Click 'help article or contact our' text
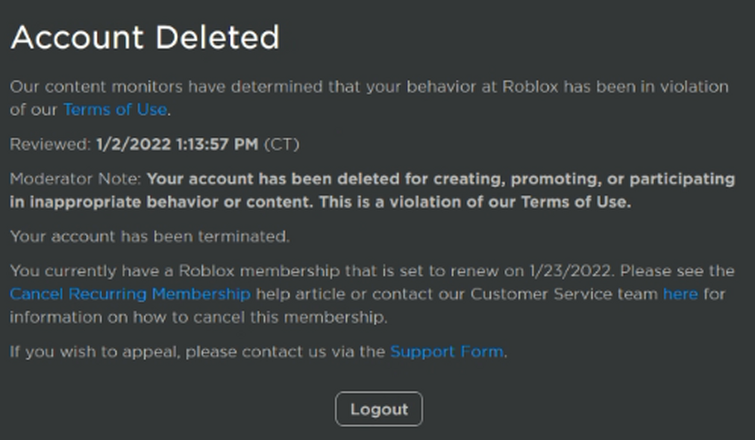This screenshot has height=440, width=755. (361, 294)
